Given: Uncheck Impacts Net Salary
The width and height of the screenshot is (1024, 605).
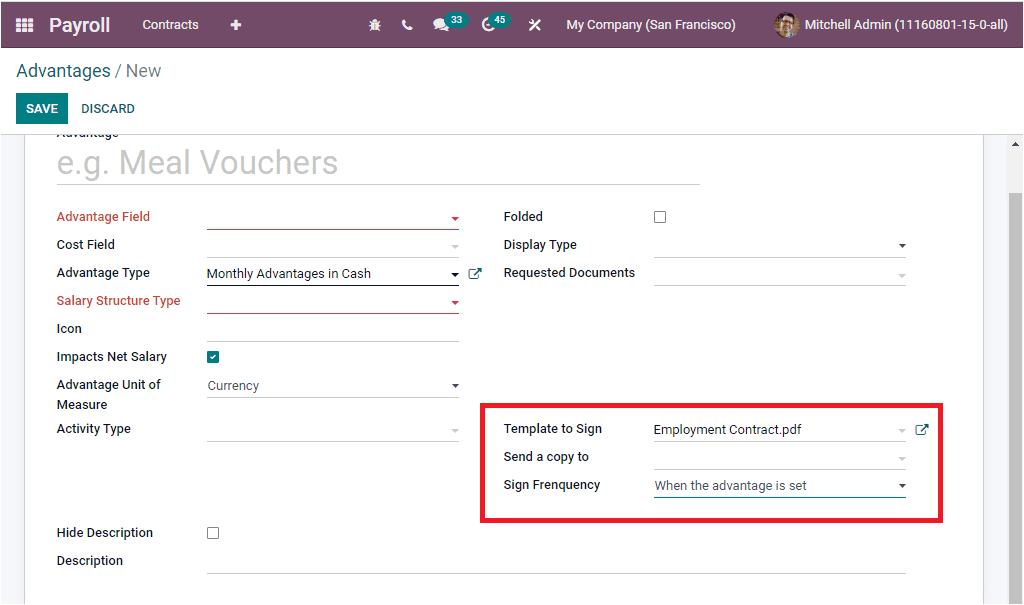Looking at the screenshot, I should [x=213, y=356].
